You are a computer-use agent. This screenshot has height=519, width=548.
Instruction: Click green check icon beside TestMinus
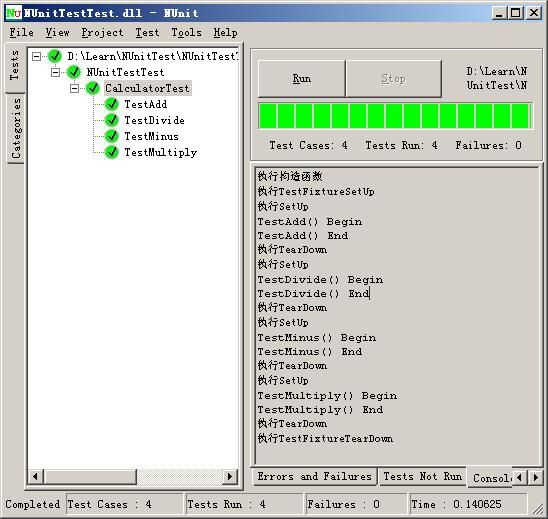point(111,136)
